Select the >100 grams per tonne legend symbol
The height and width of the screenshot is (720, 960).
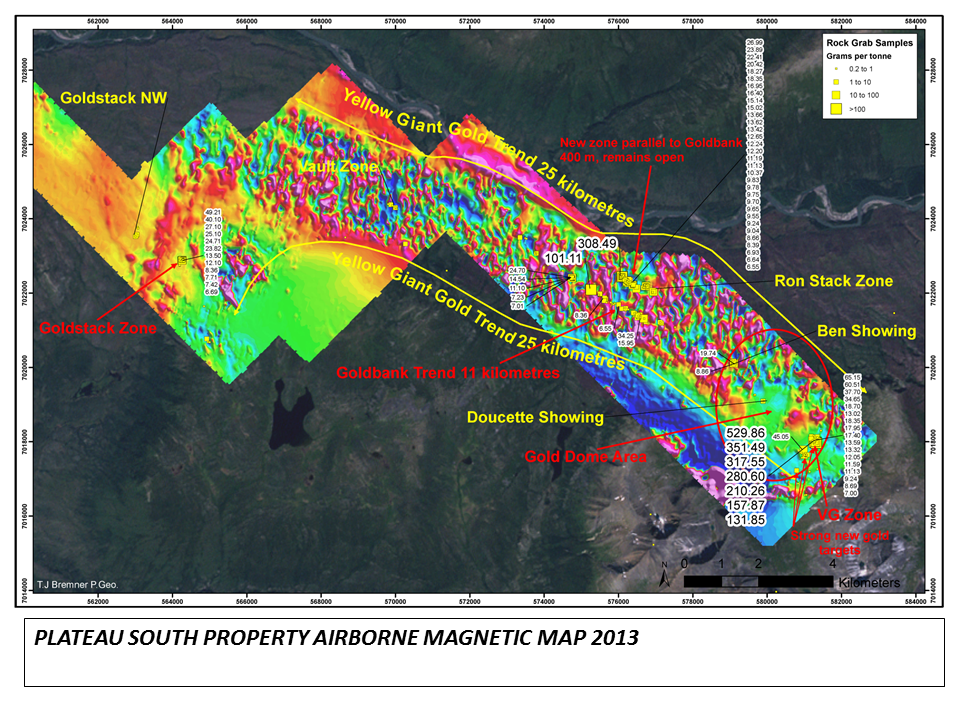[x=836, y=108]
